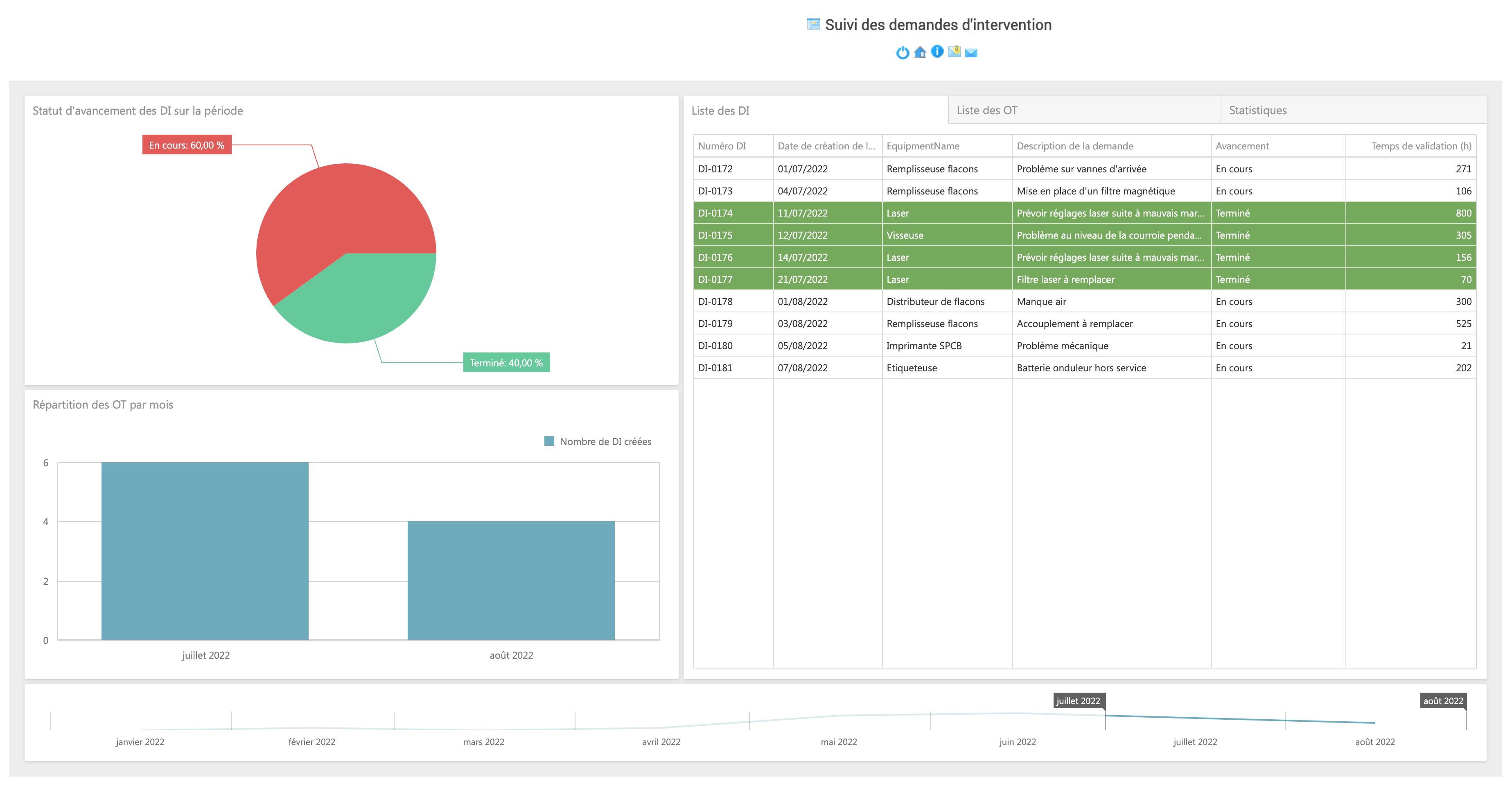Click mai 2022 on the timeline
1512x786 pixels.
tap(839, 742)
